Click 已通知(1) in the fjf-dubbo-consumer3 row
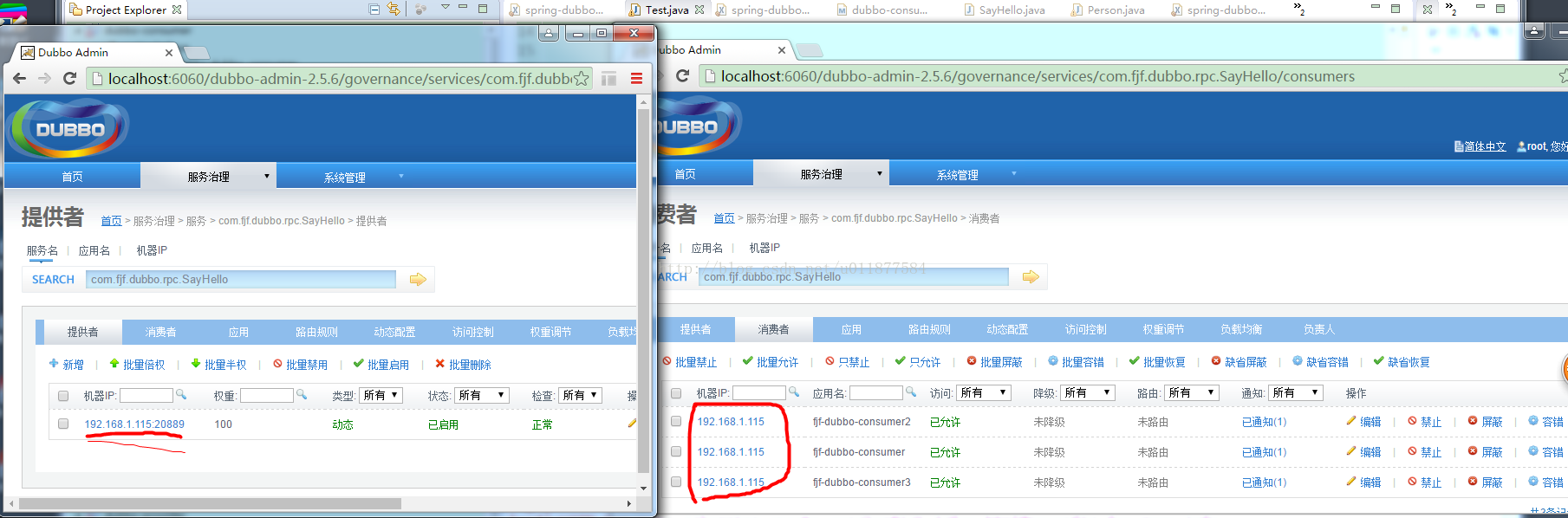Image resolution: width=1568 pixels, height=518 pixels. (1264, 482)
